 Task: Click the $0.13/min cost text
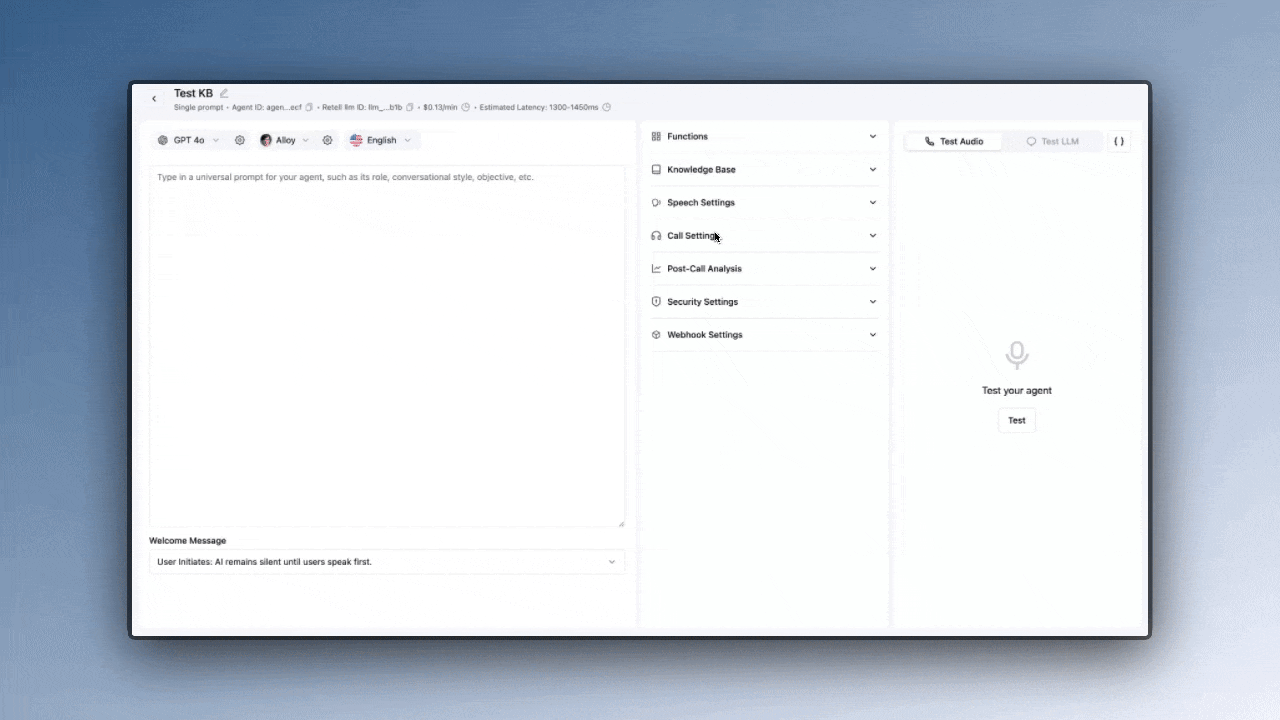pos(440,107)
